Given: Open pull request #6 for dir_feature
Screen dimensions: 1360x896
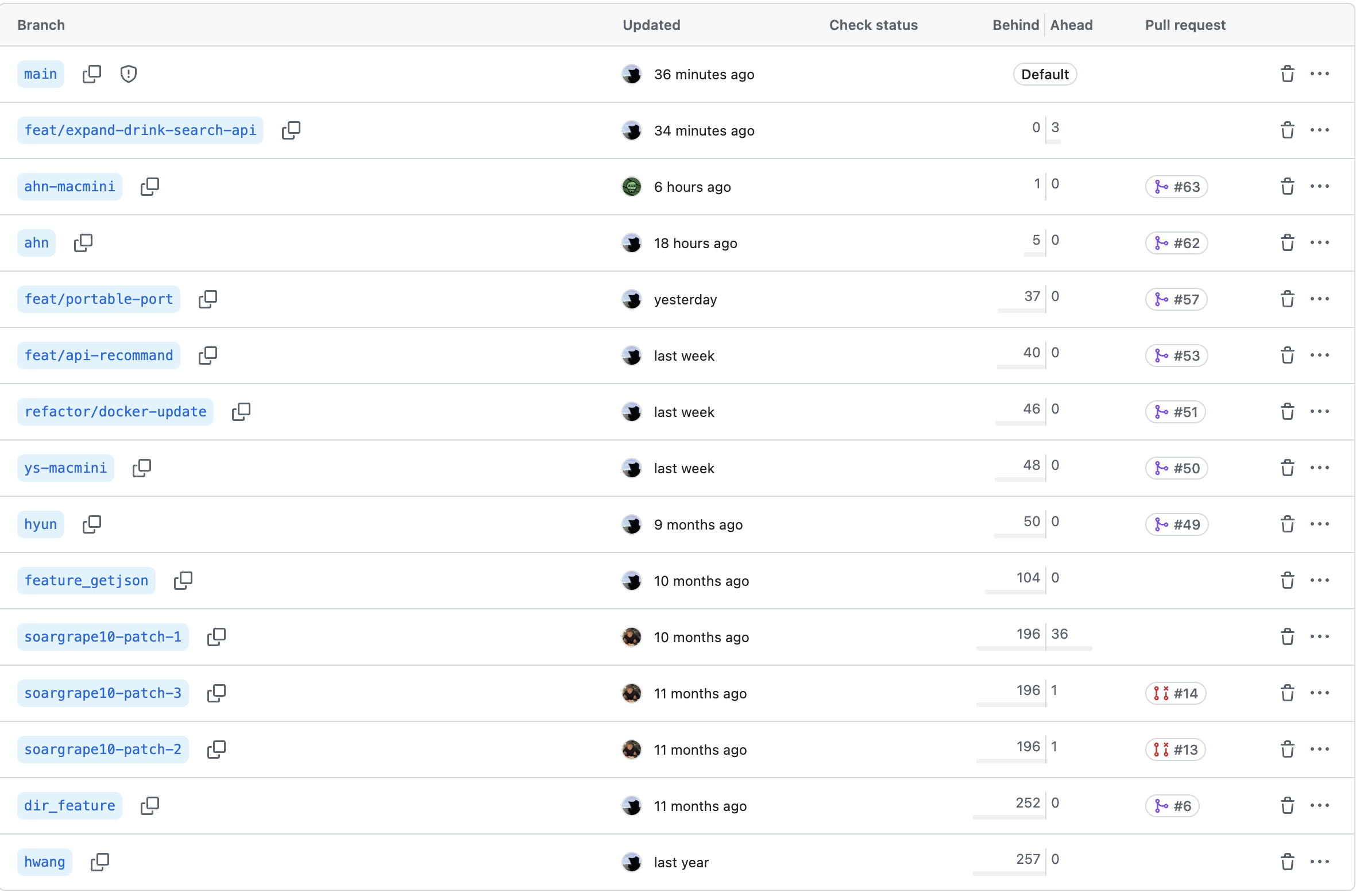Looking at the screenshot, I should 1172,806.
